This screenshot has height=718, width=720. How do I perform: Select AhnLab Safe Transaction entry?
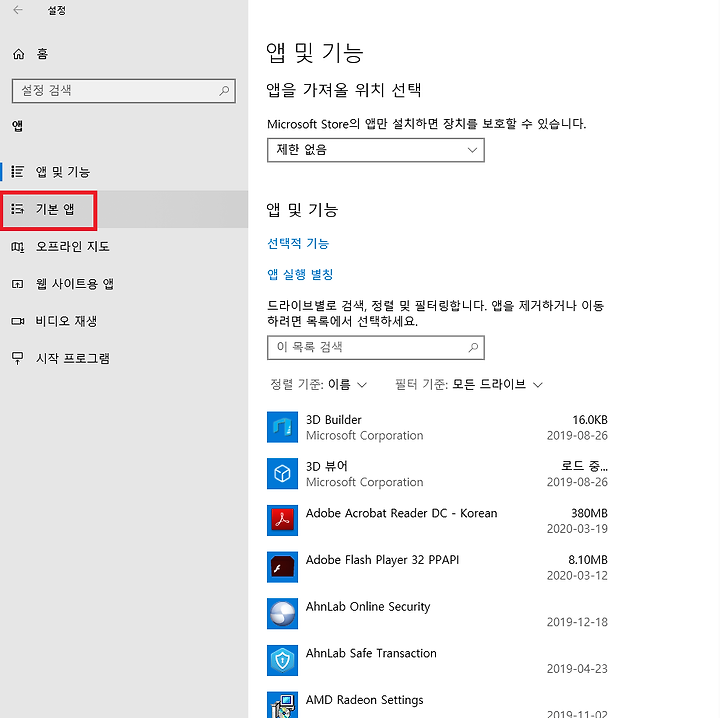[438, 661]
